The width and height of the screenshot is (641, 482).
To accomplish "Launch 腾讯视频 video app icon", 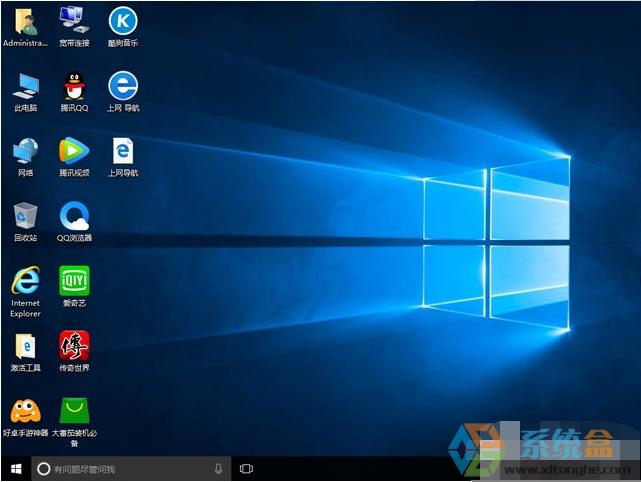I will tap(73, 151).
